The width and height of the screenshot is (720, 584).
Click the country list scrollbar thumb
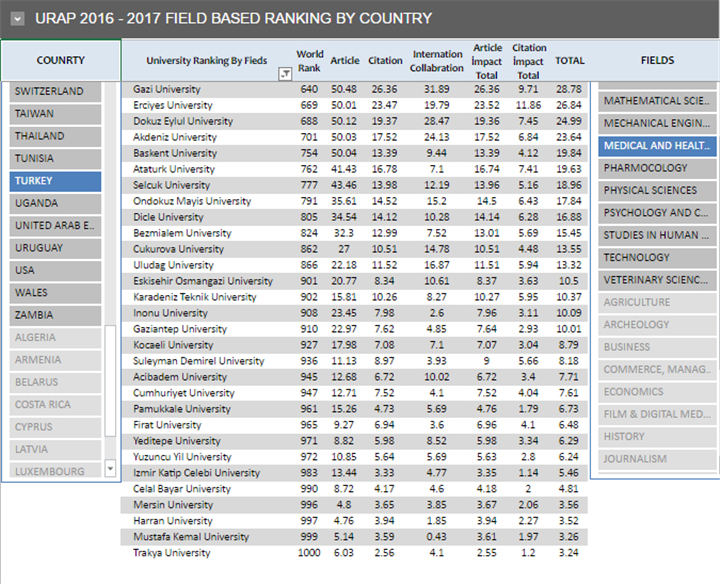tap(110, 381)
